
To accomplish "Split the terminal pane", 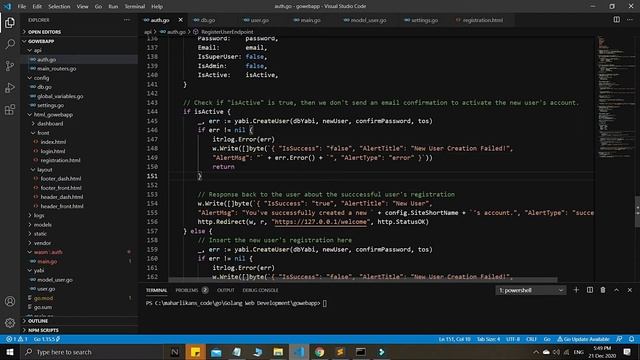I will (590, 290).
